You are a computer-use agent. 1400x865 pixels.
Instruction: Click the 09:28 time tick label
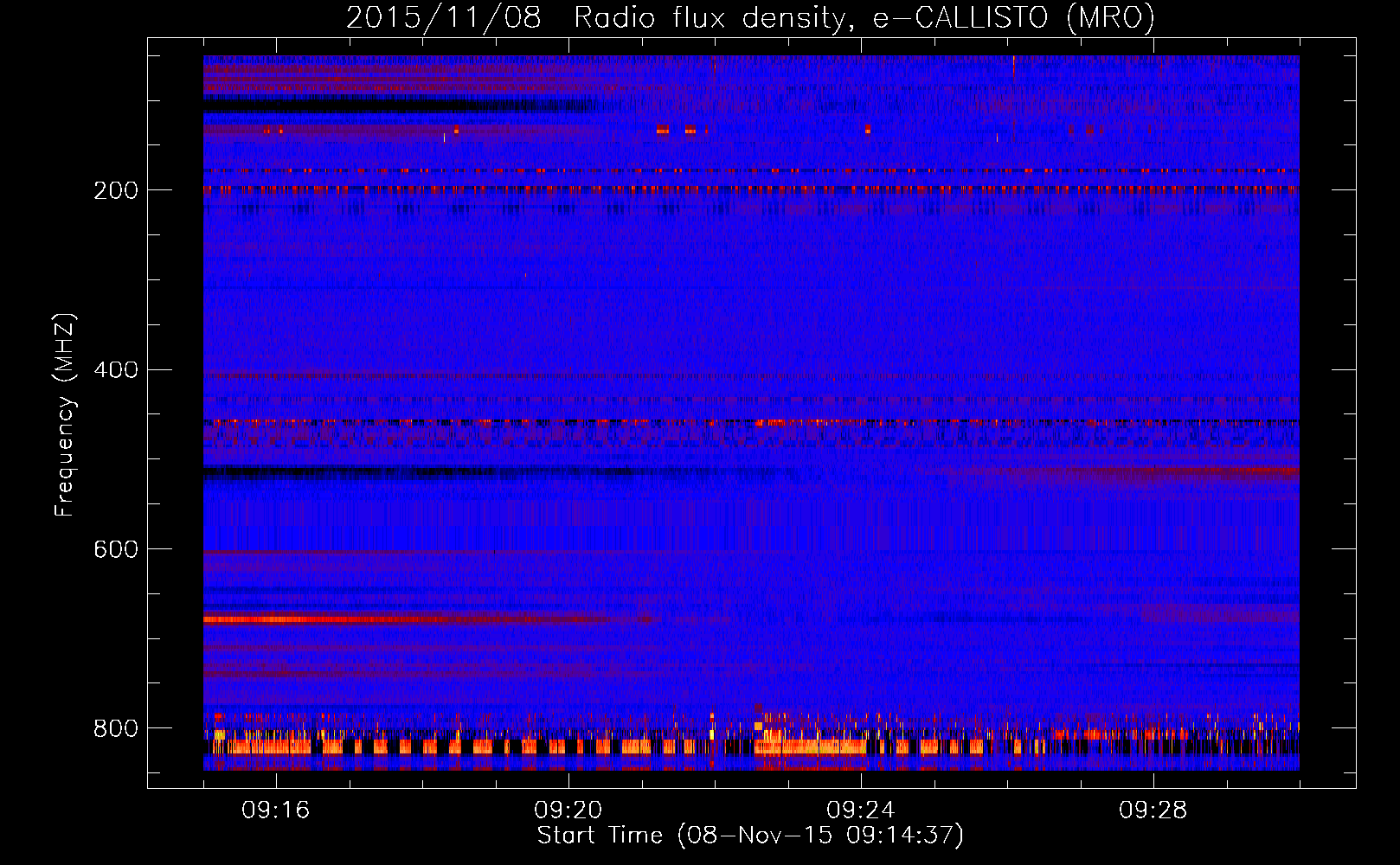click(x=1153, y=811)
